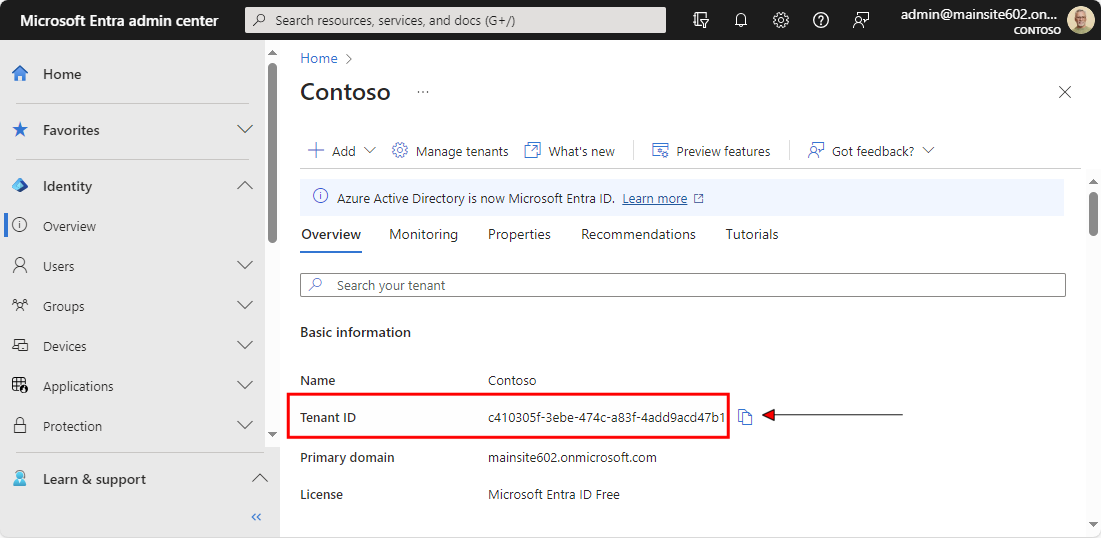
Task: Expand the Devices menu chevron
Action: tap(245, 346)
